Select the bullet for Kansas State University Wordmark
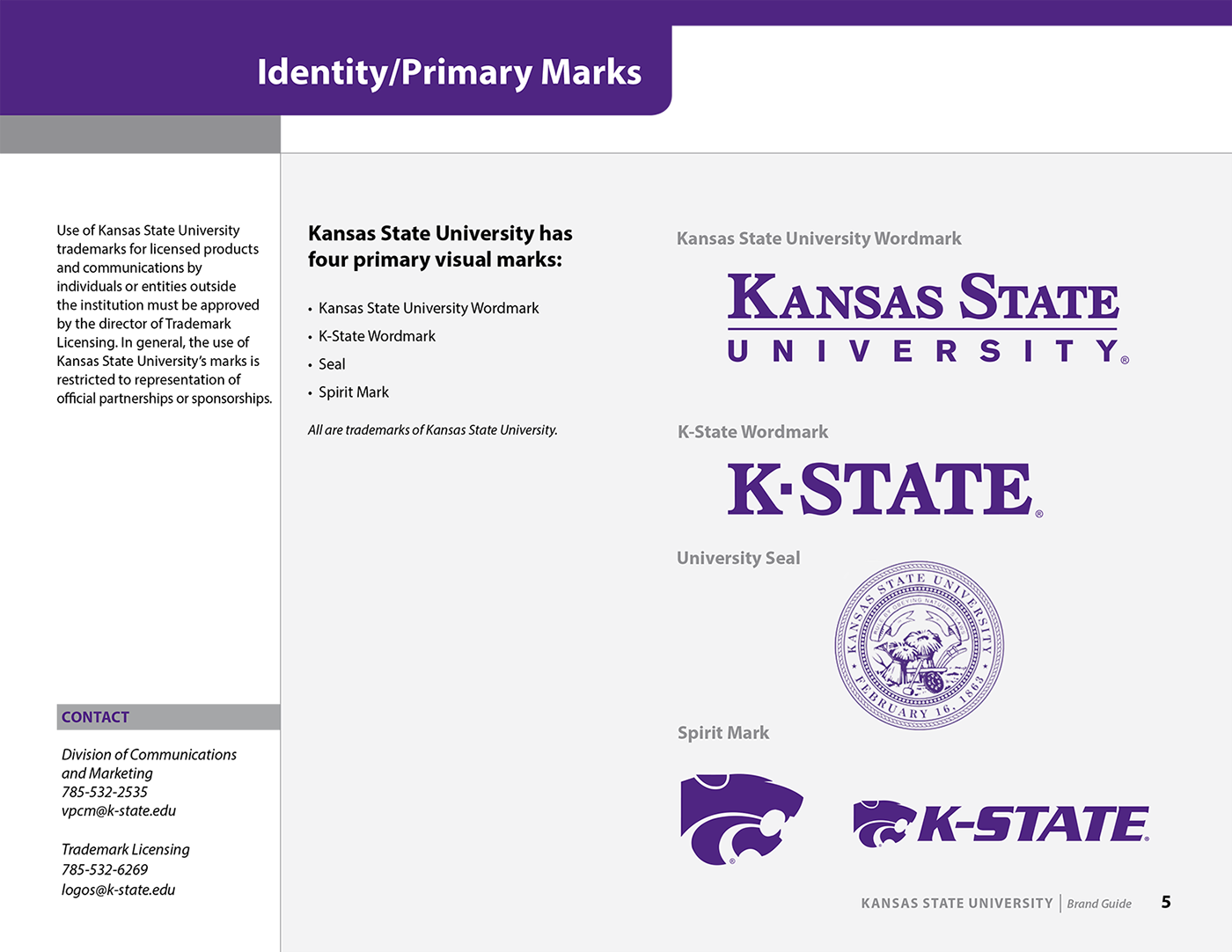Screen dimensions: 1232x952 (310, 309)
